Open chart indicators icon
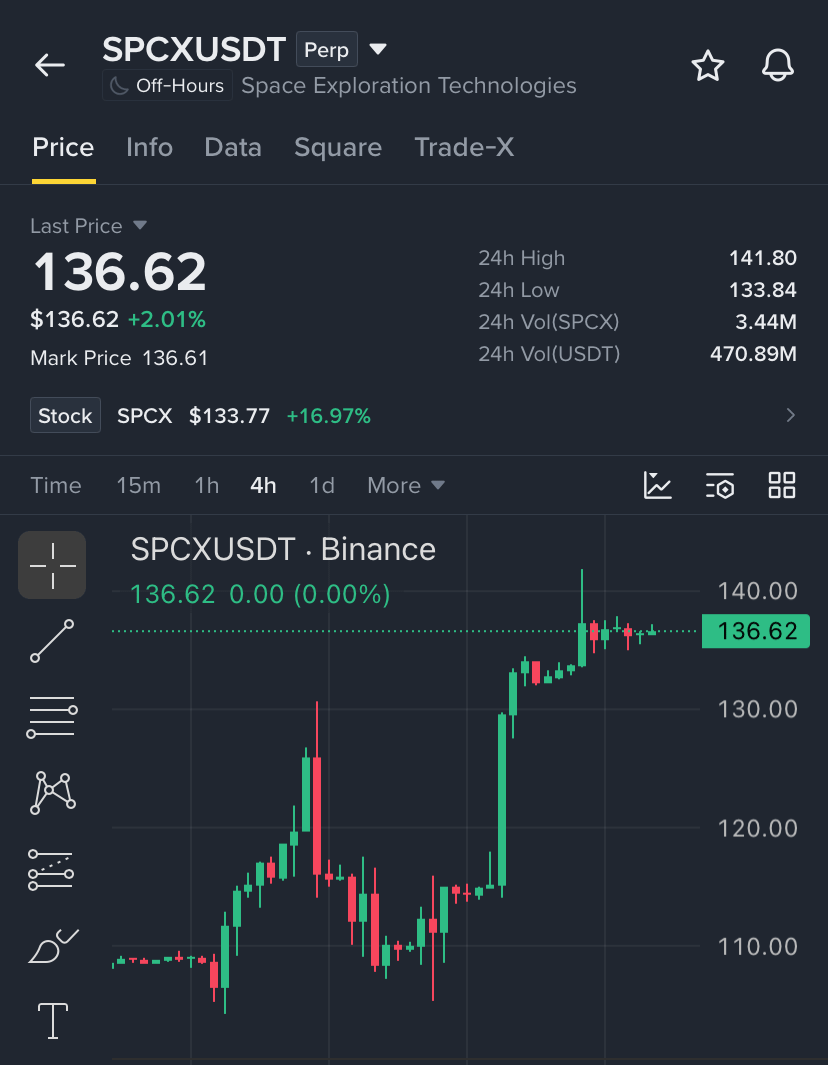This screenshot has height=1065, width=828. point(658,486)
